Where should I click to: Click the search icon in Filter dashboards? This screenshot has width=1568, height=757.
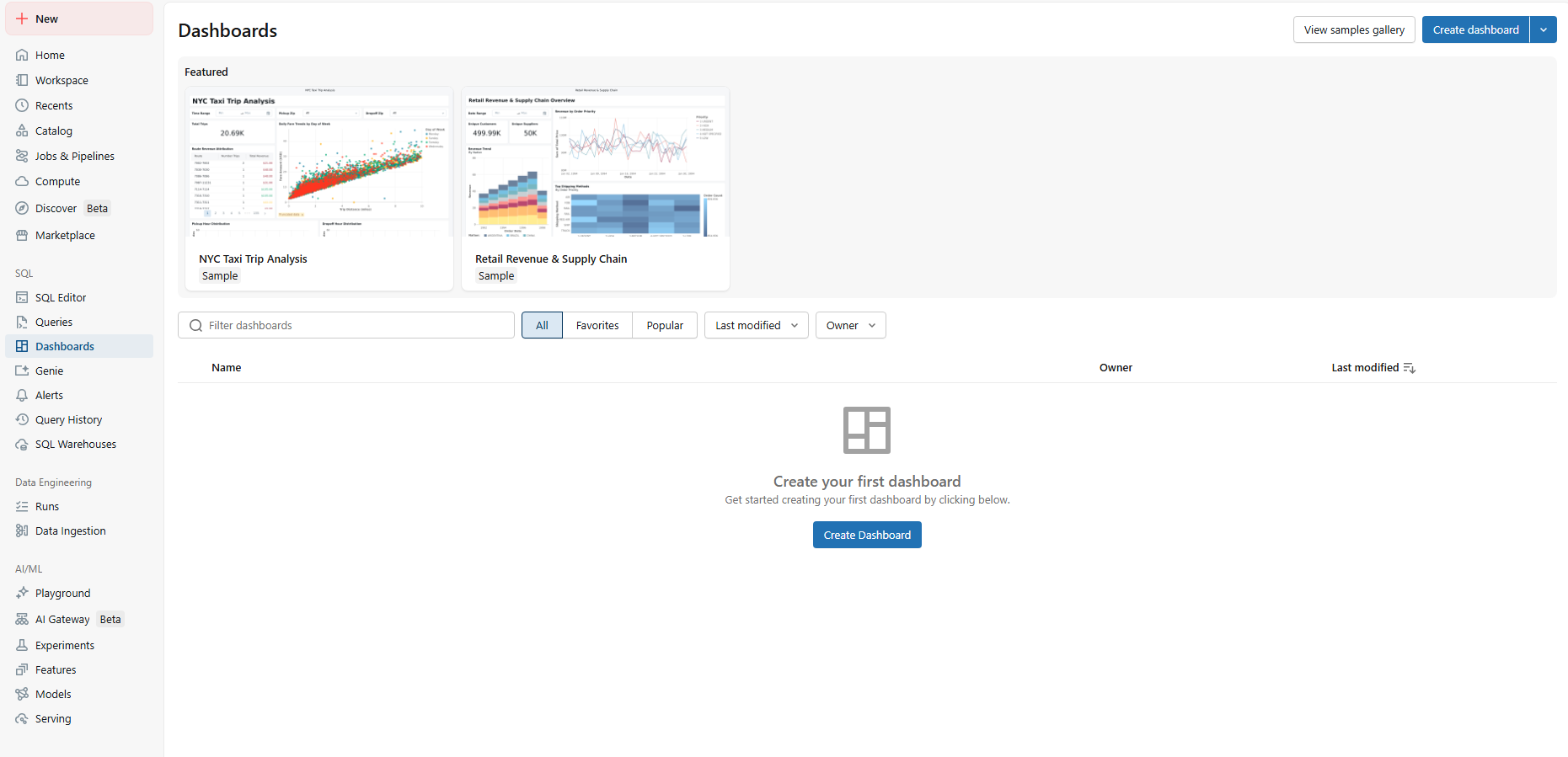point(195,325)
